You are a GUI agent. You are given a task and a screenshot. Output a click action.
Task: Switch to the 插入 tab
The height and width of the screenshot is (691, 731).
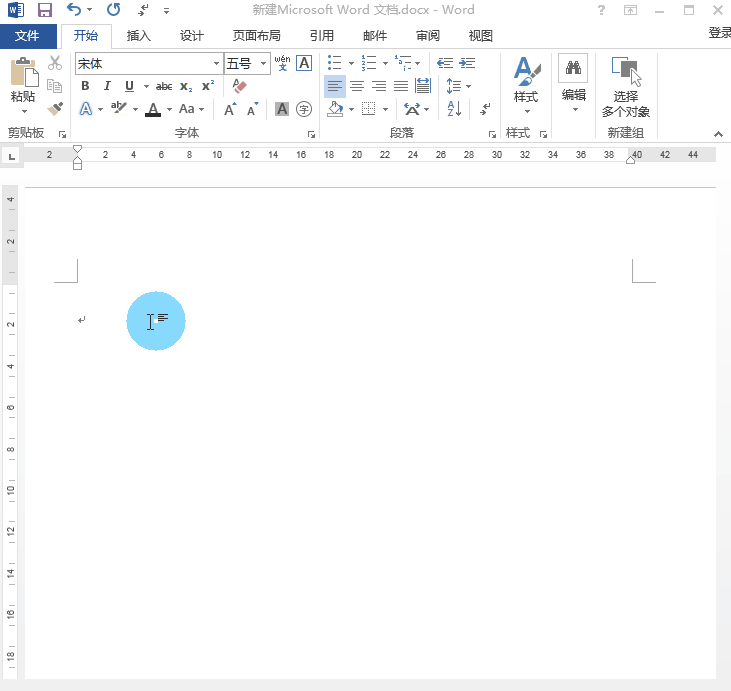[139, 35]
